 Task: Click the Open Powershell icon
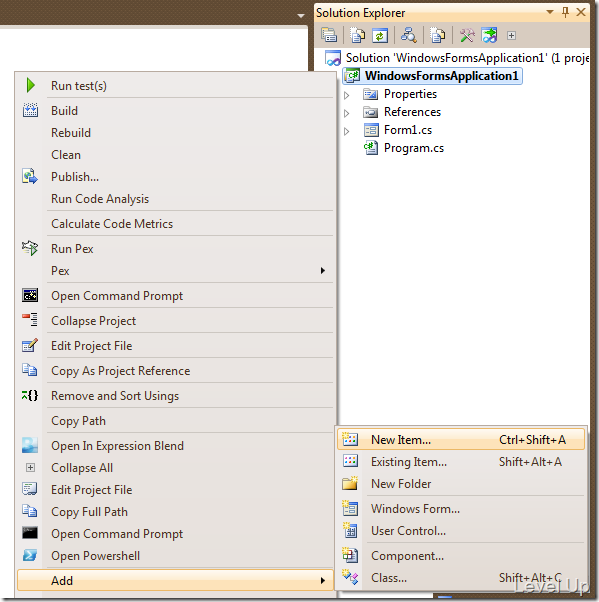(30, 555)
